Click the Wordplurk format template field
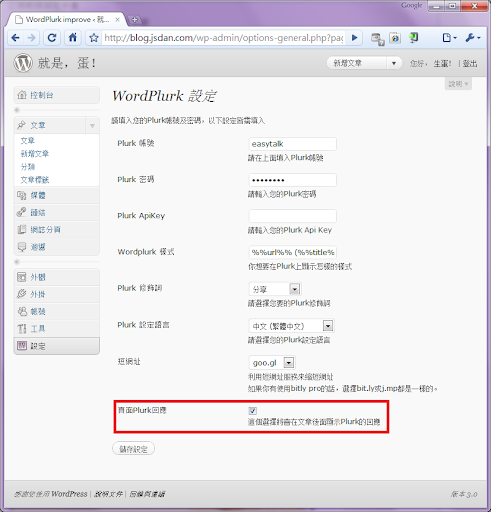The height and width of the screenshot is (512, 491). [x=292, y=252]
